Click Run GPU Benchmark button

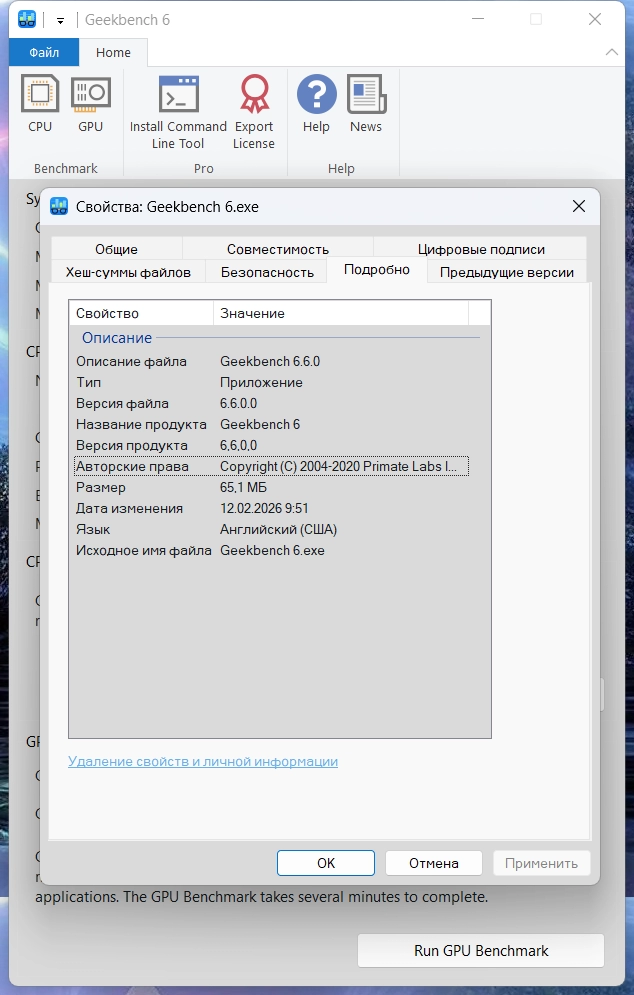pos(480,951)
